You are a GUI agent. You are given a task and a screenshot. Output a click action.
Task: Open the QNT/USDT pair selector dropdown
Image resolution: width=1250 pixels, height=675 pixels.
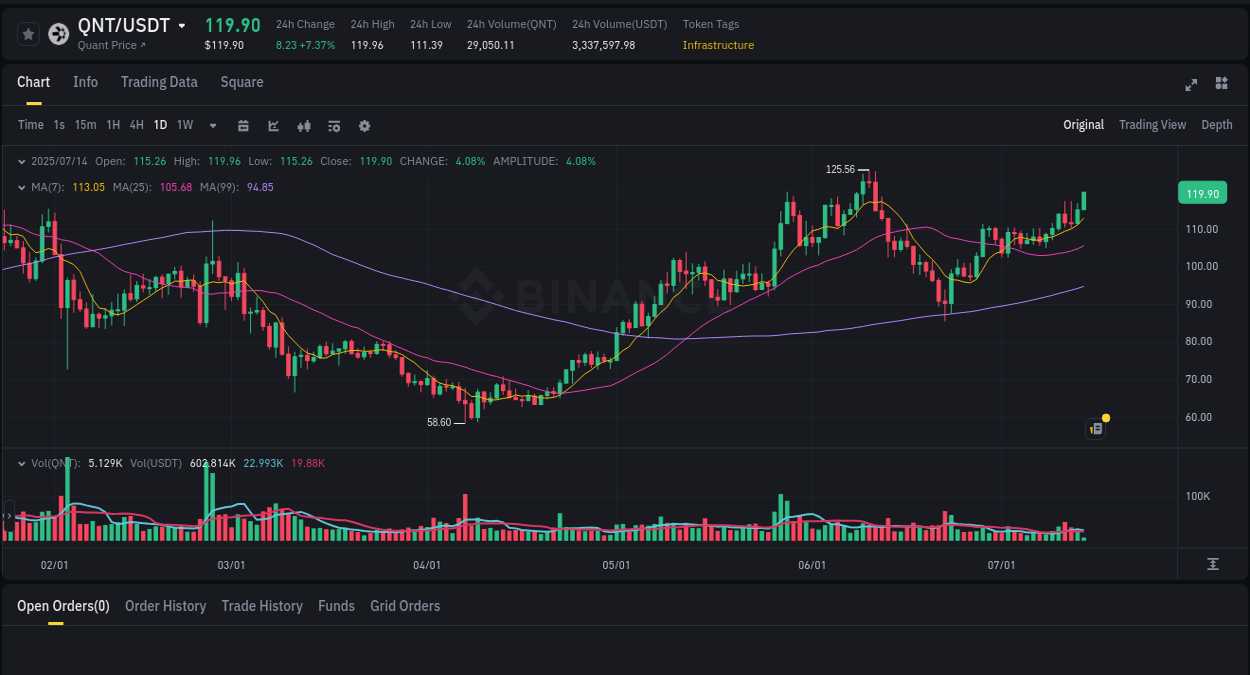pos(182,24)
